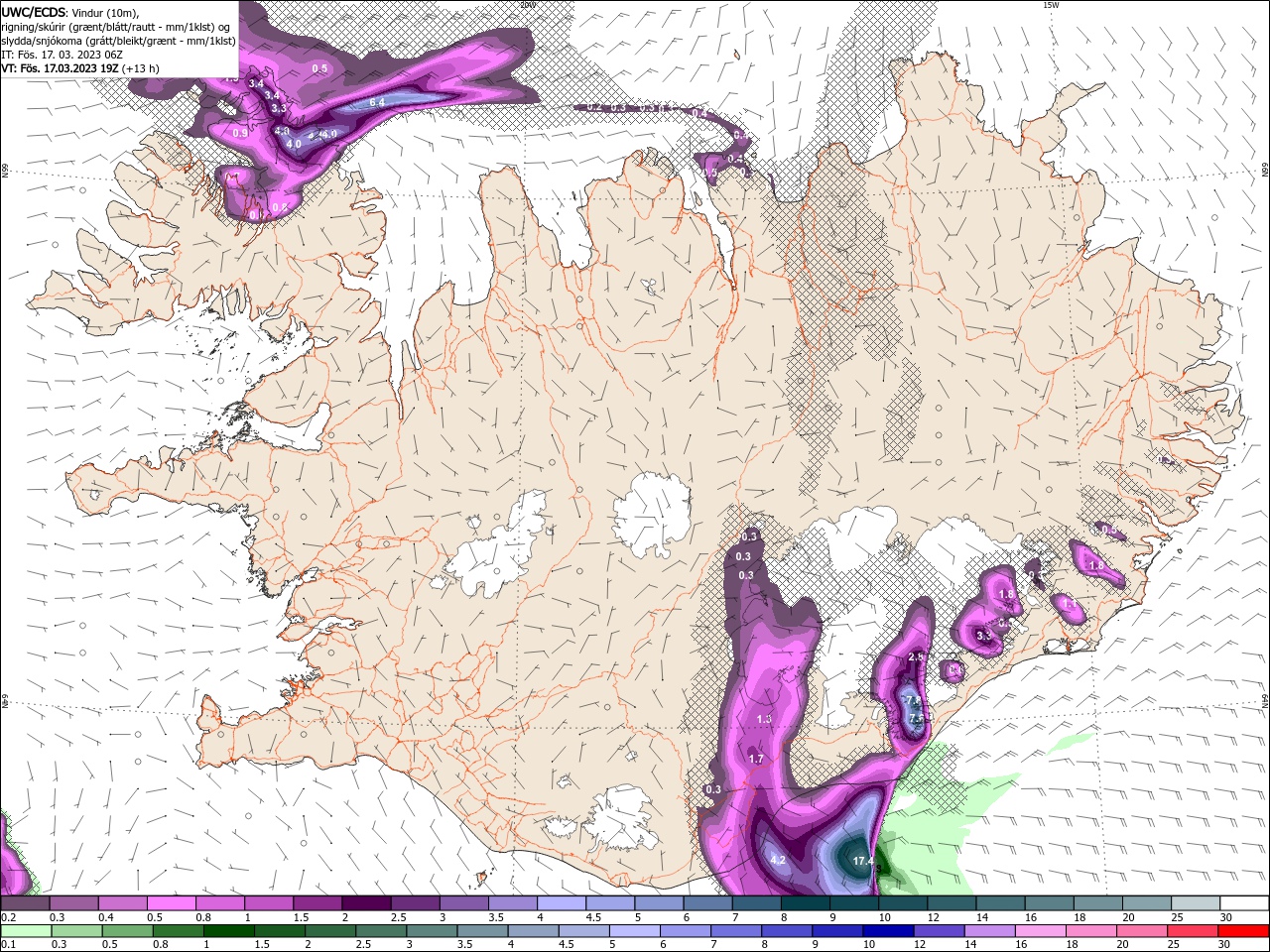Click the navy blue rain-legend swatch between 10 and 12
This screenshot has height=952, width=1270.
887,931
